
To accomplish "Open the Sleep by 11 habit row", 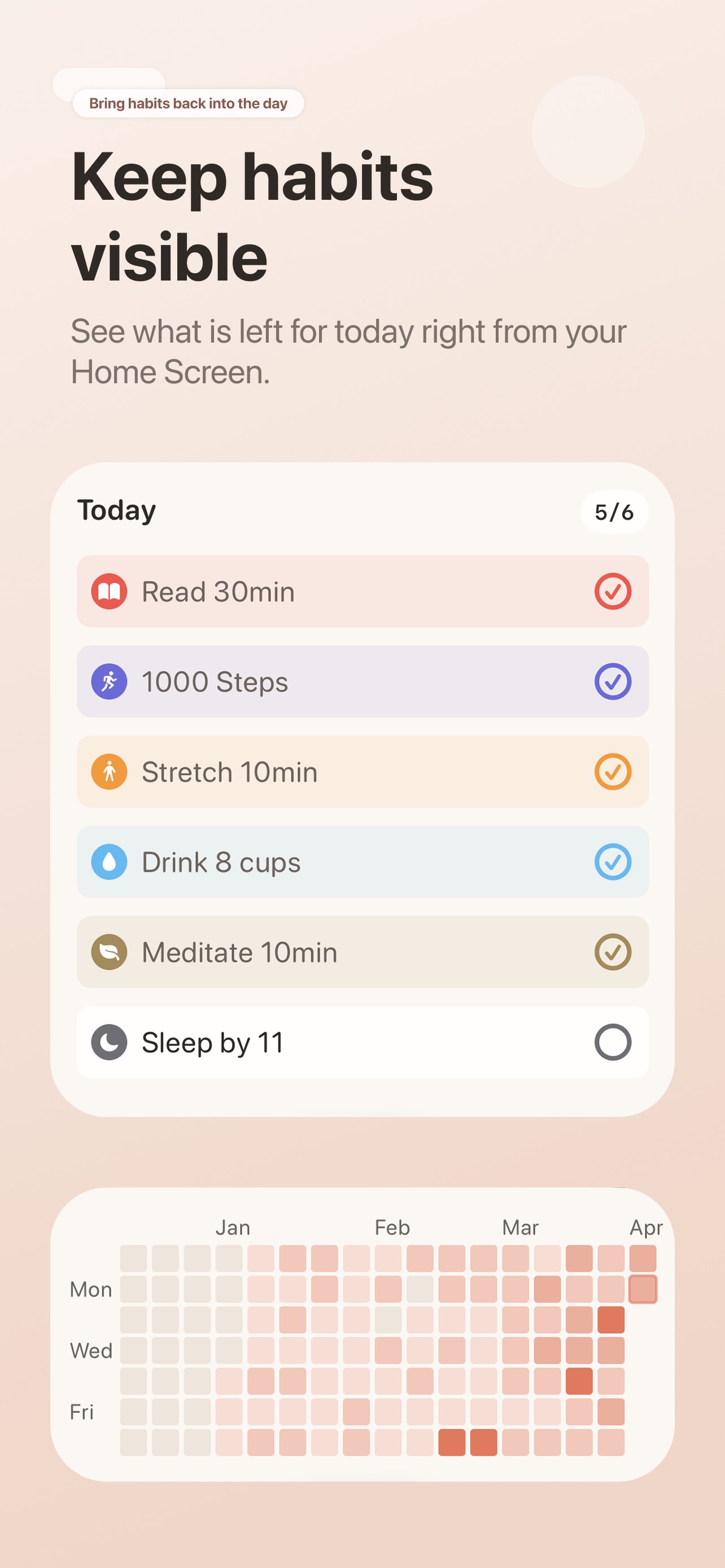I will point(362,1041).
